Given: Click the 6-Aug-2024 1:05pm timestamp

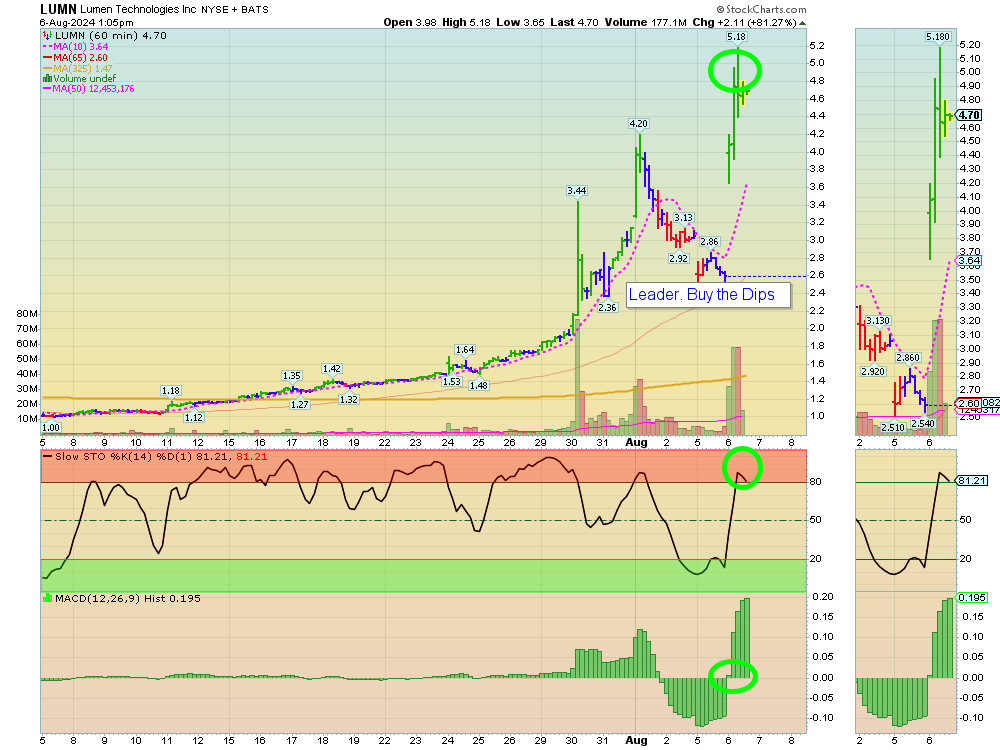Looking at the screenshot, I should [87, 22].
